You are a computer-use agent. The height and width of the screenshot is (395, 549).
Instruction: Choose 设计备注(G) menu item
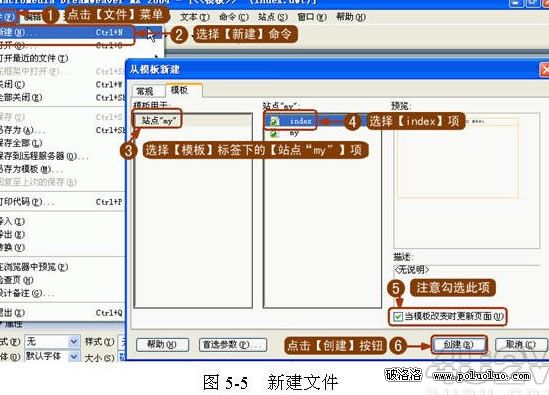[x=63, y=293]
